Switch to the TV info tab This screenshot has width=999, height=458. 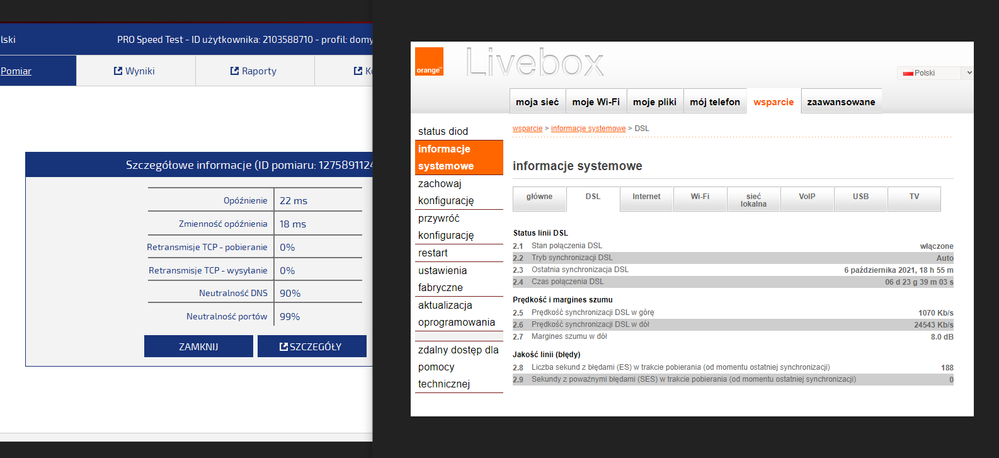click(914, 198)
